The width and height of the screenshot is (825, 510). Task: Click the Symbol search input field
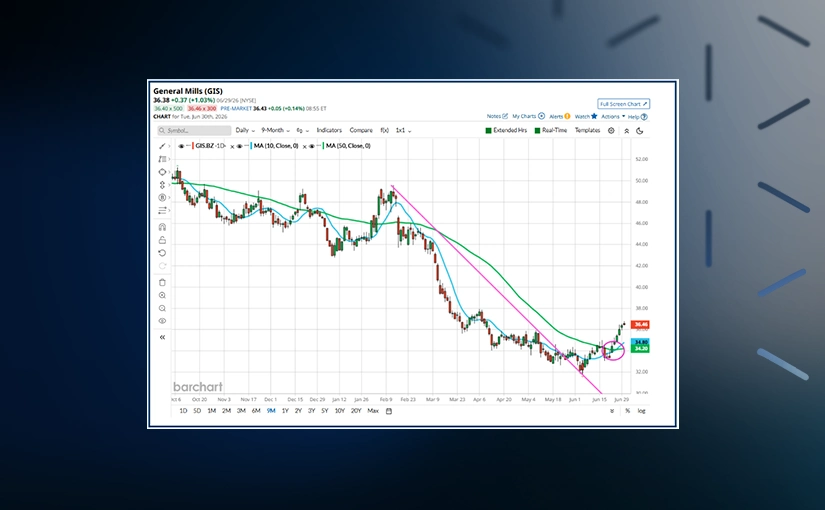coord(194,131)
